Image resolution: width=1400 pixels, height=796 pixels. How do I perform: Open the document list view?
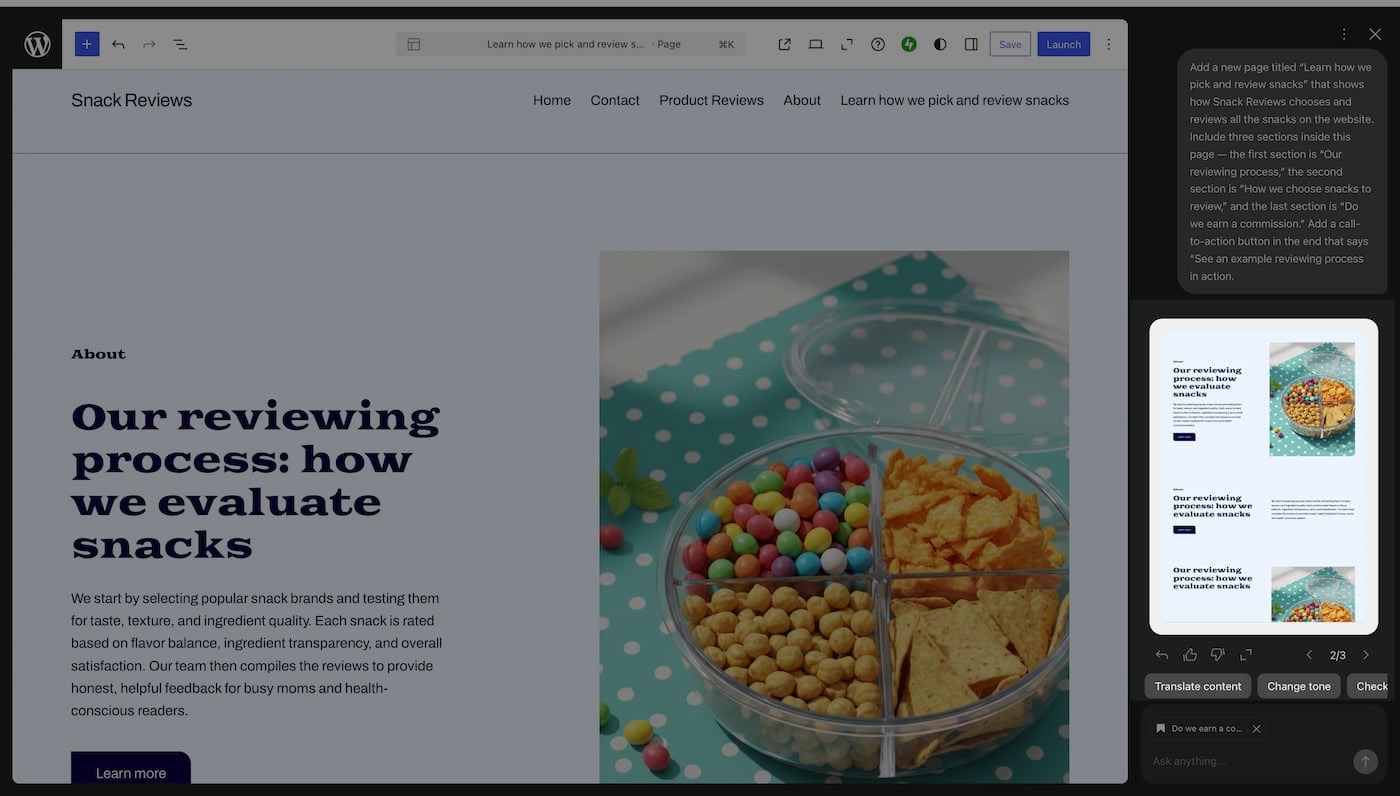(180, 44)
